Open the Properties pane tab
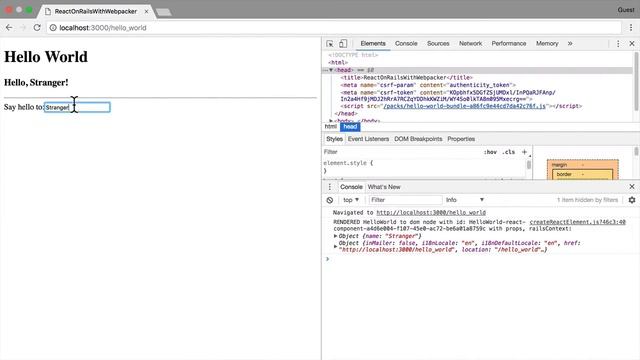The height and width of the screenshot is (360, 640). 461,139
